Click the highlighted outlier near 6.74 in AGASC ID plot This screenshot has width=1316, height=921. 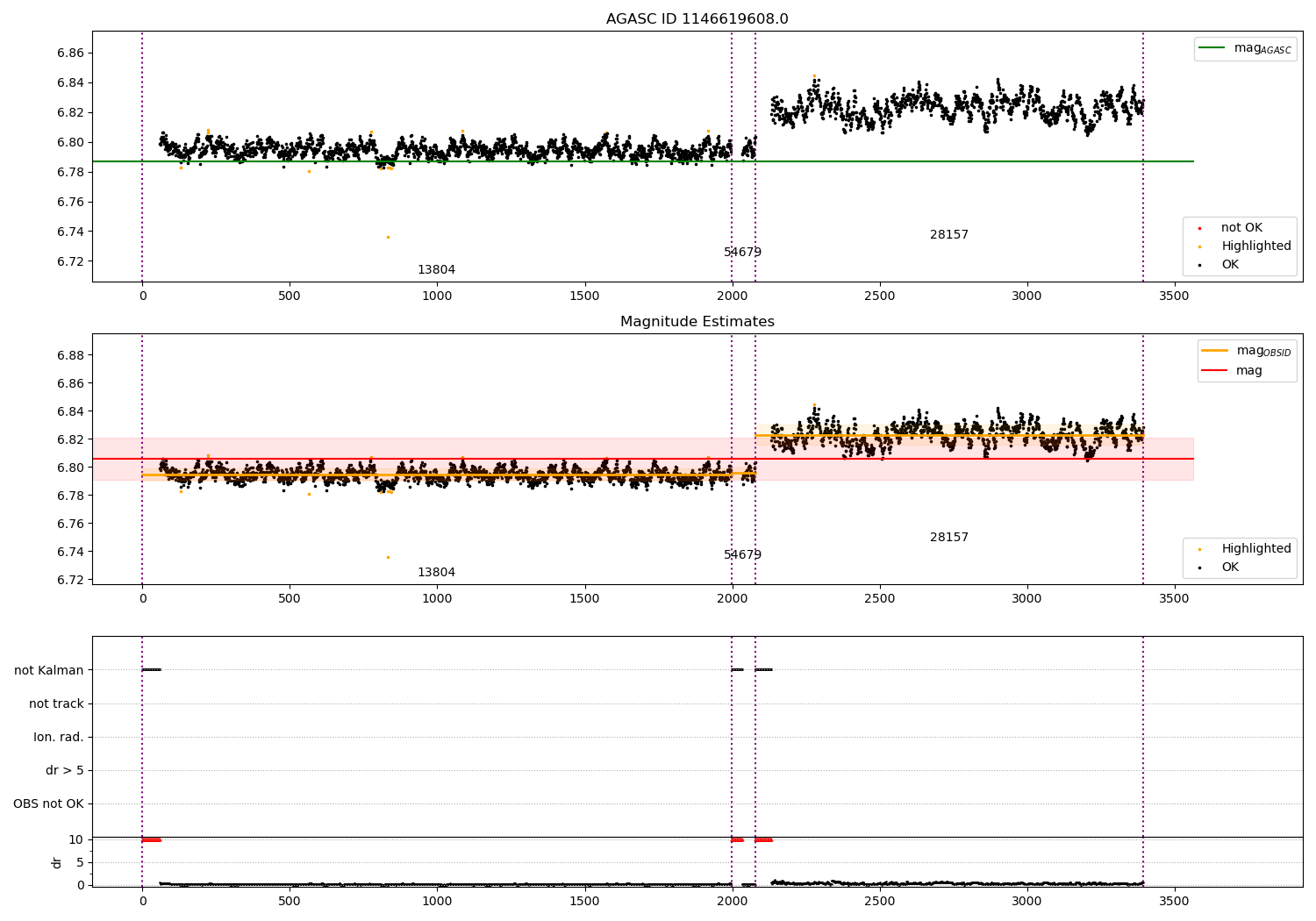(x=388, y=237)
